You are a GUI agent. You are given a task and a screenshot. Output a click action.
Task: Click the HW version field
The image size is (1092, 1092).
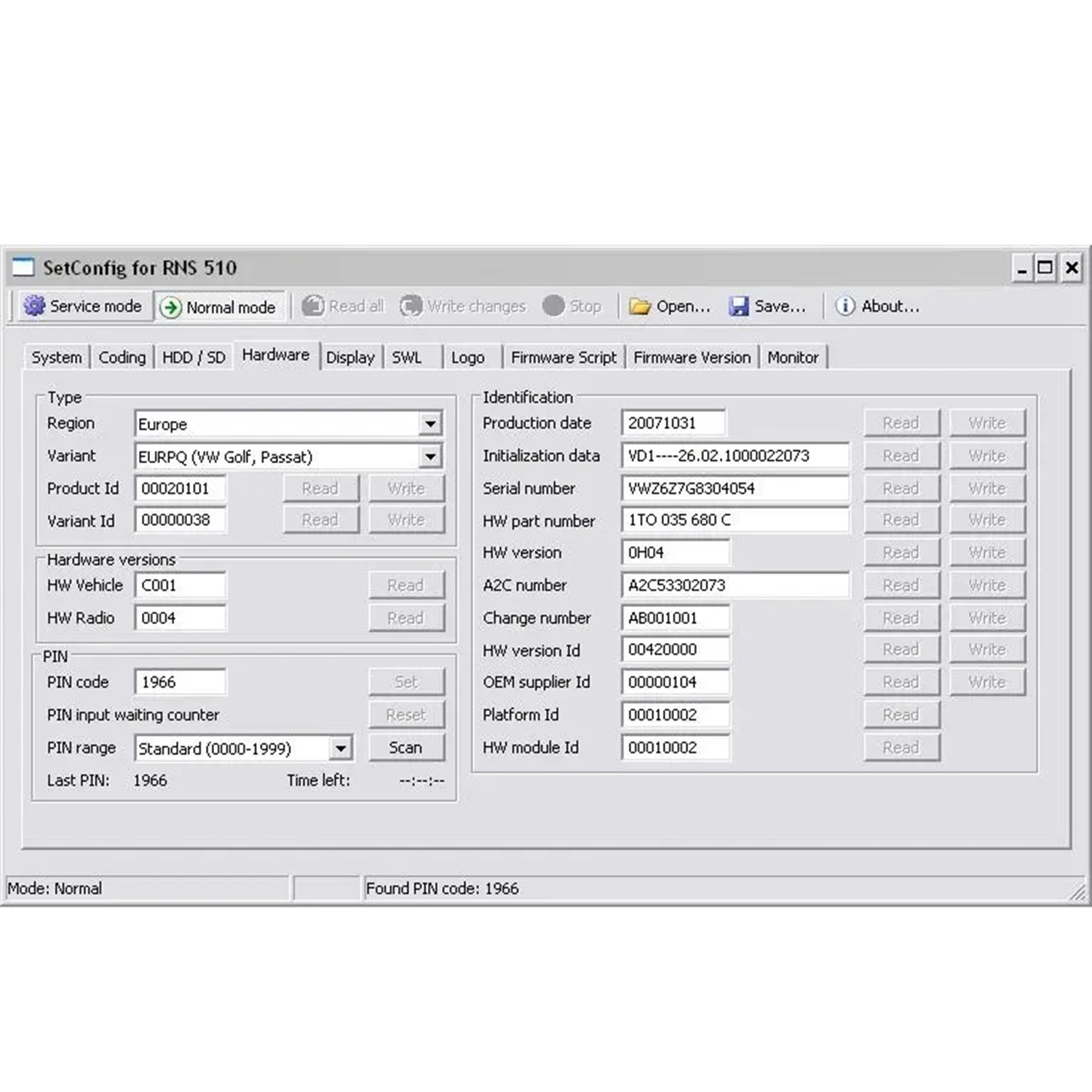676,553
